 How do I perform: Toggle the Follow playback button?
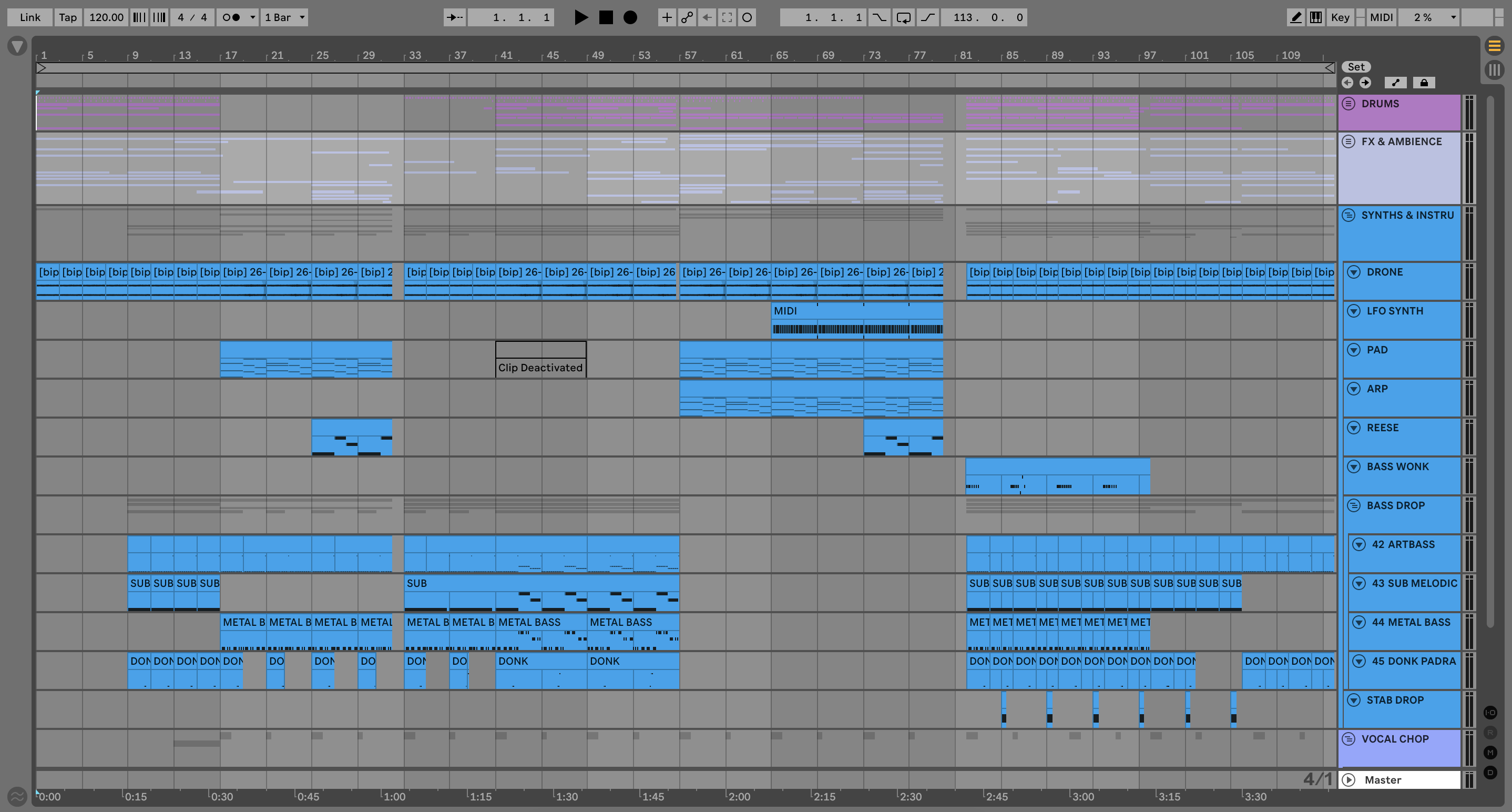tap(454, 17)
